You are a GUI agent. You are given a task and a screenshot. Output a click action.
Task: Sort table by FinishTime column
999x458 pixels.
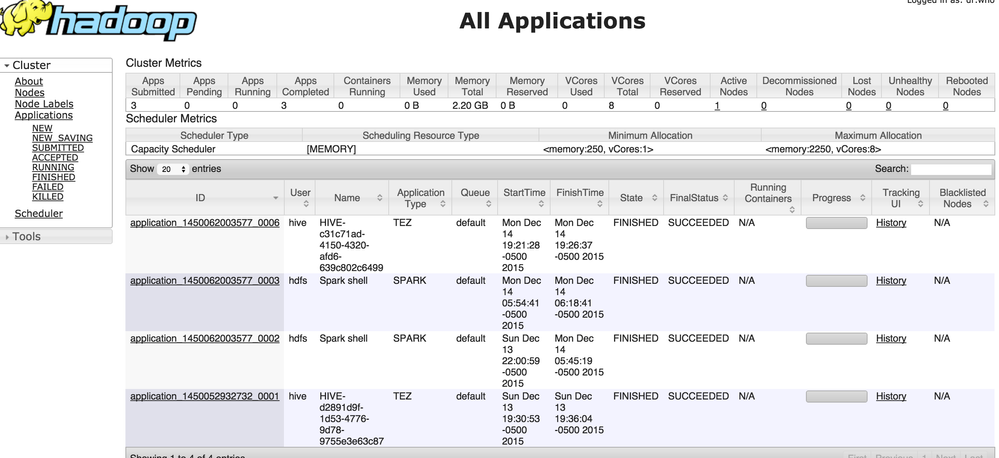tap(580, 198)
